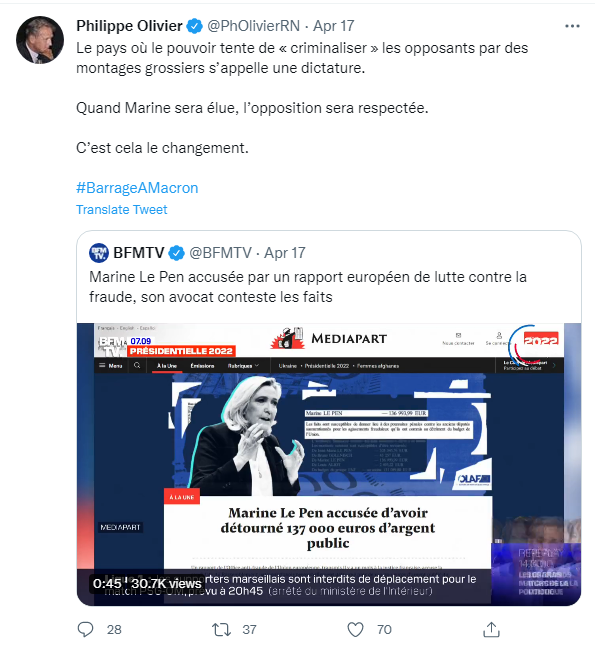Click the BFMTV name in quoted tweet

pos(138,253)
